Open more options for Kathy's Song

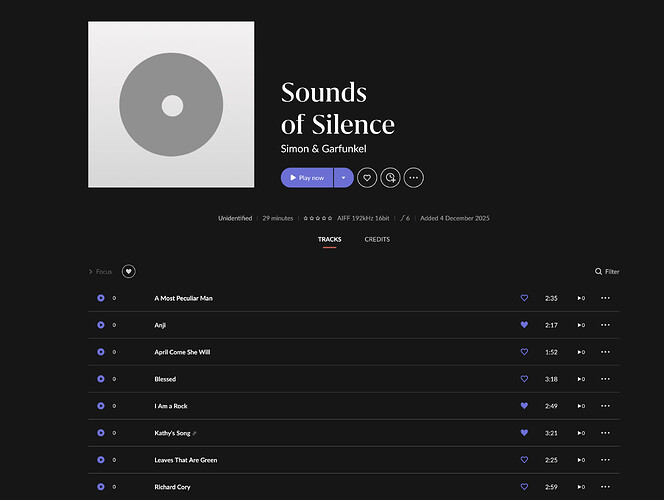click(606, 433)
